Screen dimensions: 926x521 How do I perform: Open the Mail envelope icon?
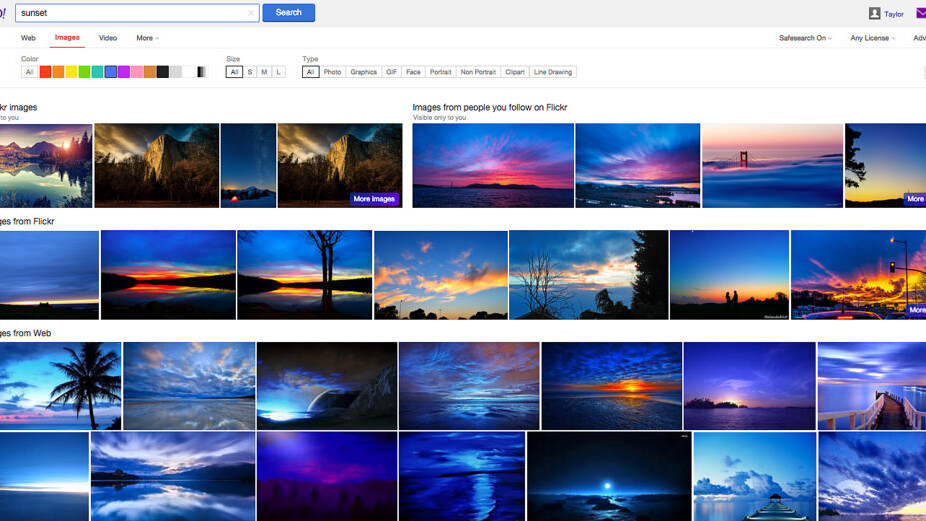point(921,14)
